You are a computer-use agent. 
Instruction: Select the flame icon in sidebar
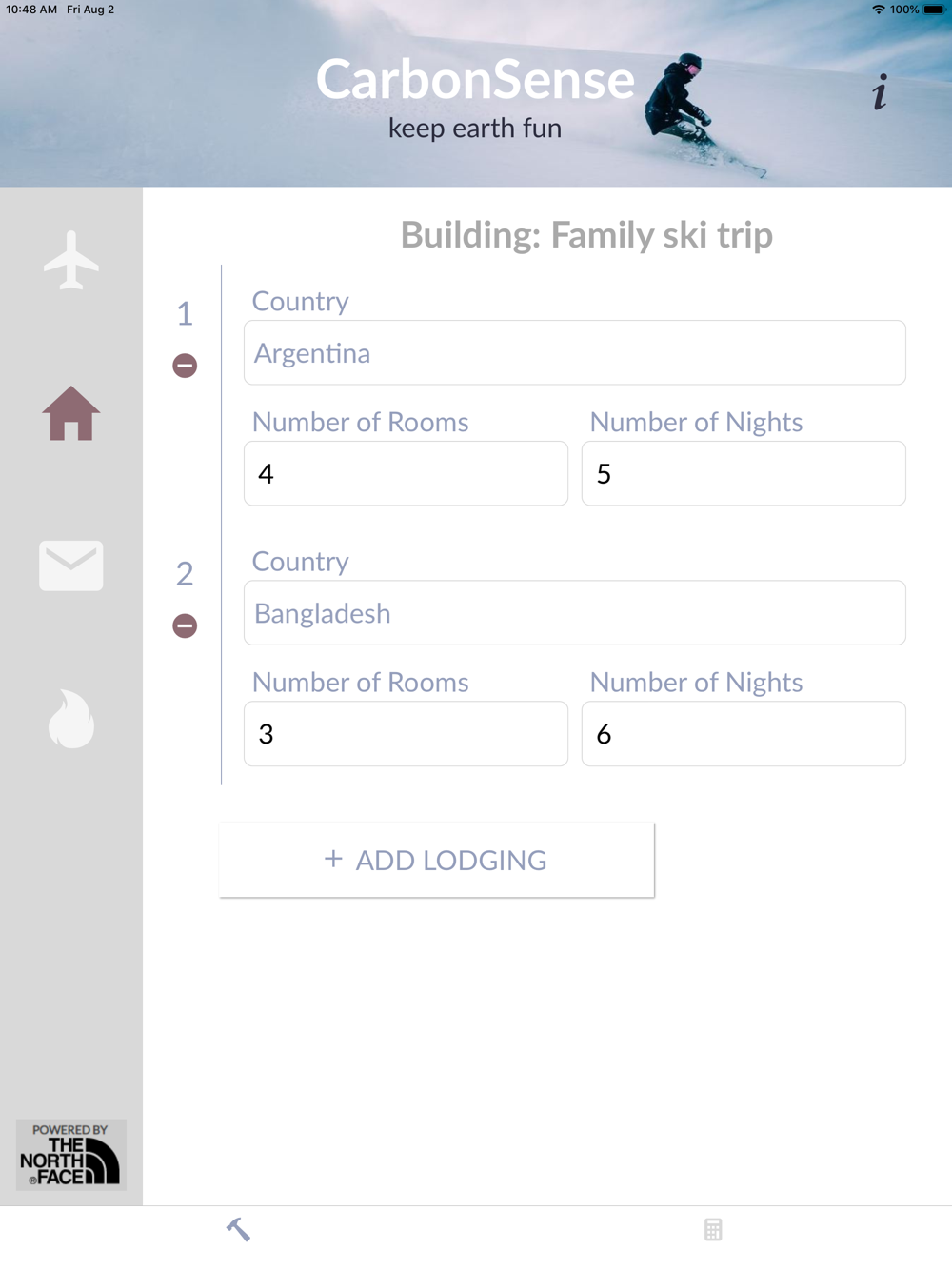[x=71, y=719]
